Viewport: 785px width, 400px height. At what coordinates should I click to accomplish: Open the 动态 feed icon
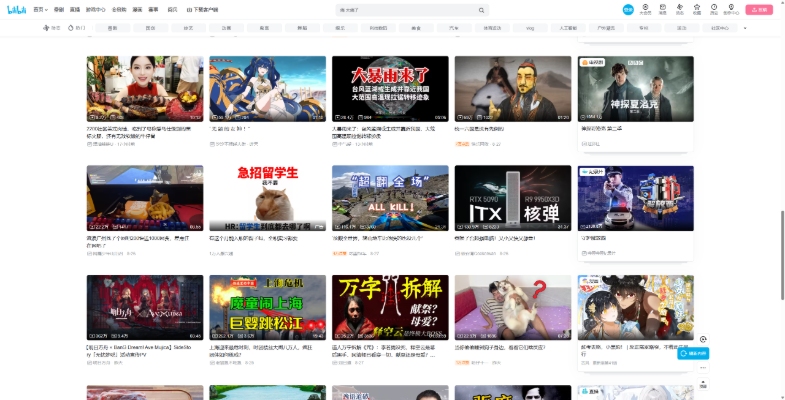680,9
